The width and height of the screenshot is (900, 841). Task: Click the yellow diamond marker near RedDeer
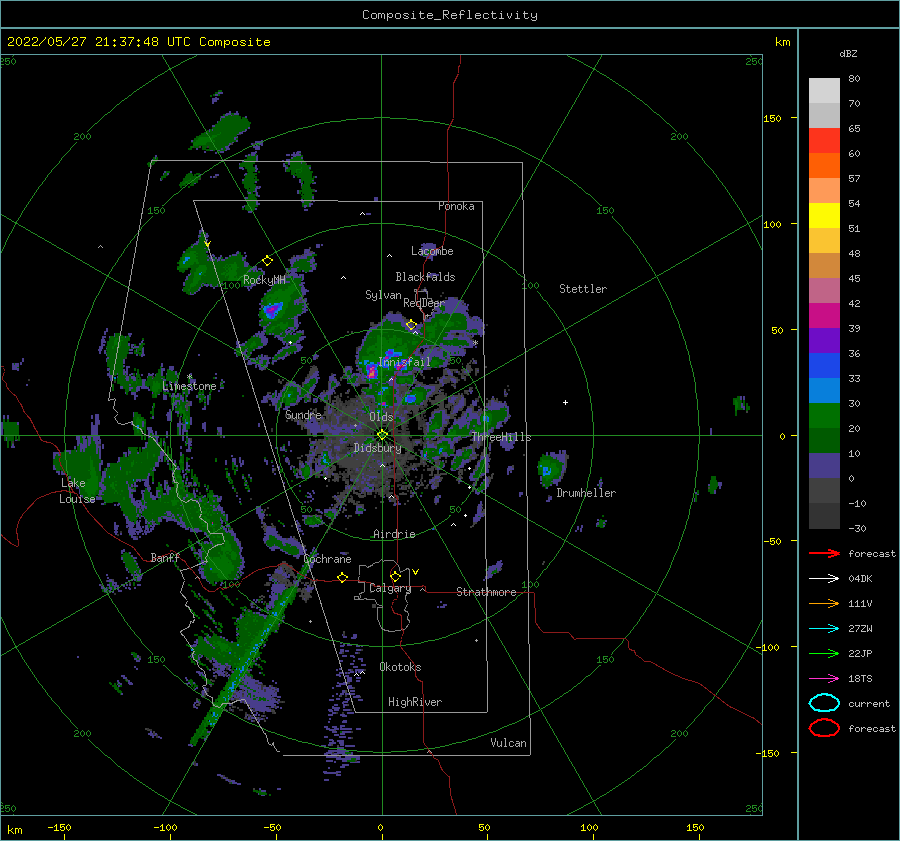[411, 325]
